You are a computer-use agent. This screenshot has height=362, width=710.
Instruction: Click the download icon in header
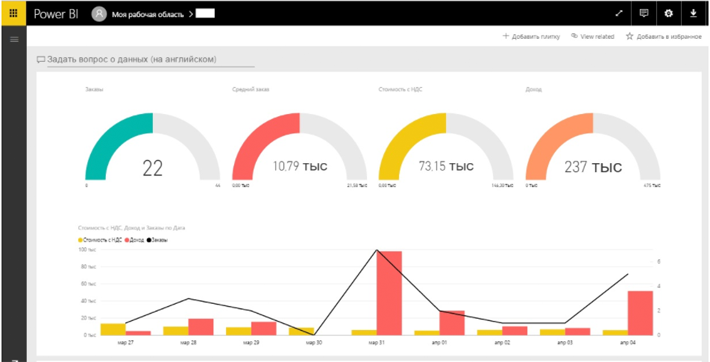(x=693, y=14)
